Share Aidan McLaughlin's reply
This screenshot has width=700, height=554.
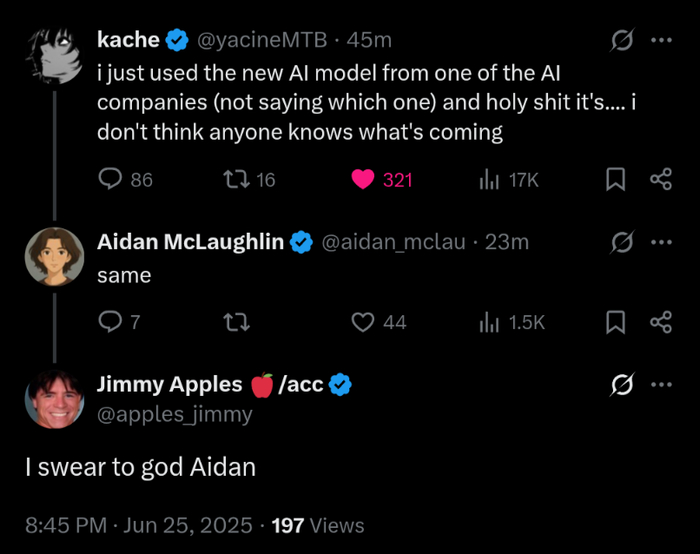tap(660, 322)
